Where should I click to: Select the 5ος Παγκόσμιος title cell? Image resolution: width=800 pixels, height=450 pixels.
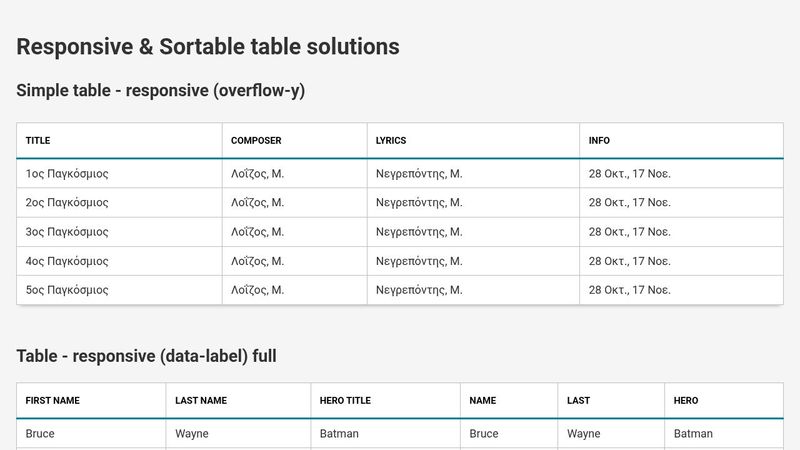[x=119, y=290]
